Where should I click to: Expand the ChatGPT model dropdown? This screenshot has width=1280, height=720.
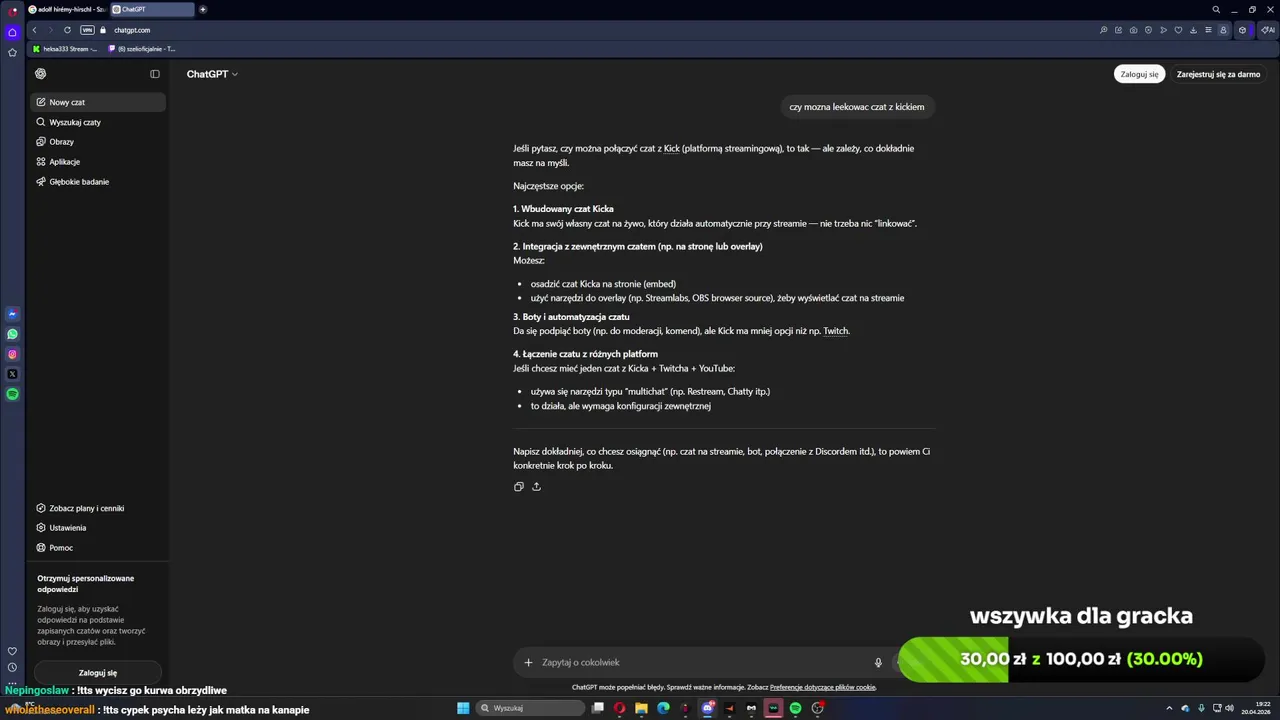click(x=212, y=74)
